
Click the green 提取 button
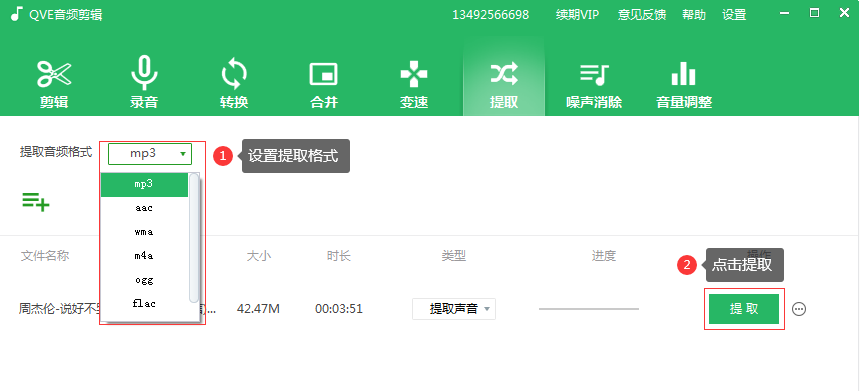coord(744,309)
